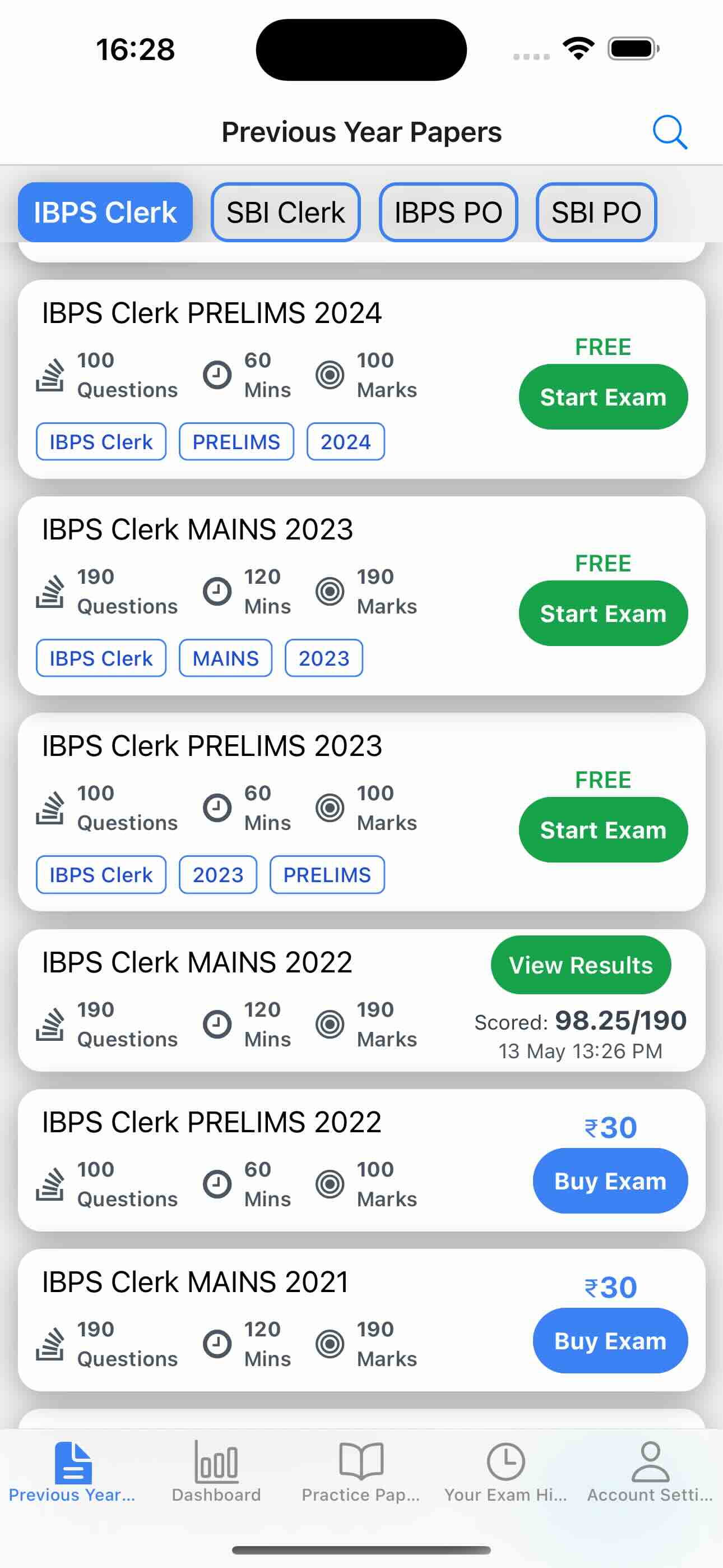
Task: Open Account Settings person icon
Action: (650, 1462)
